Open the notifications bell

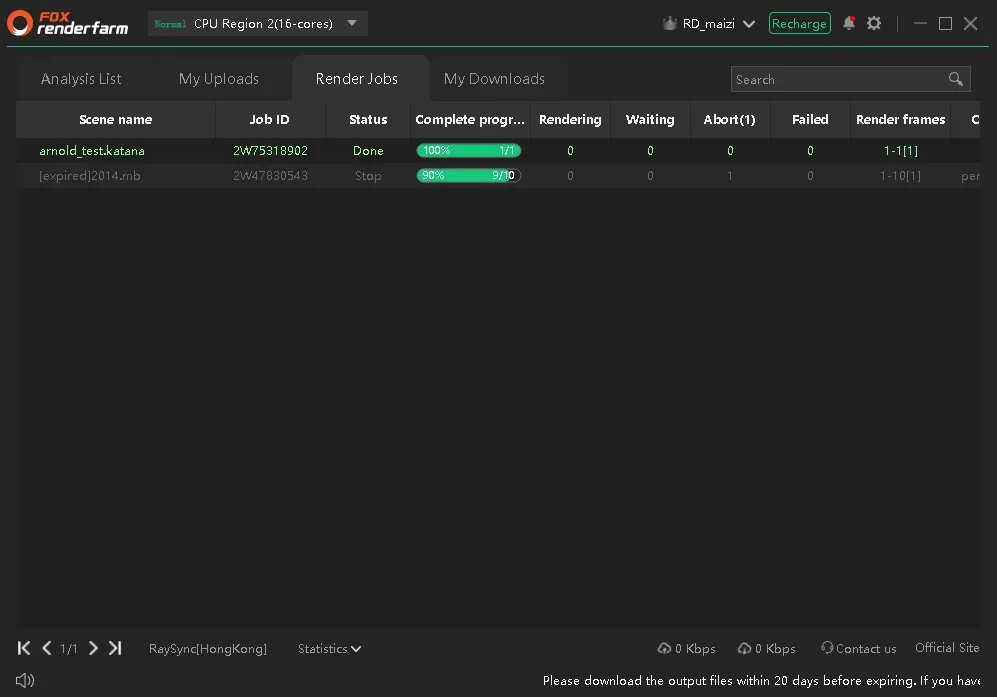click(848, 23)
